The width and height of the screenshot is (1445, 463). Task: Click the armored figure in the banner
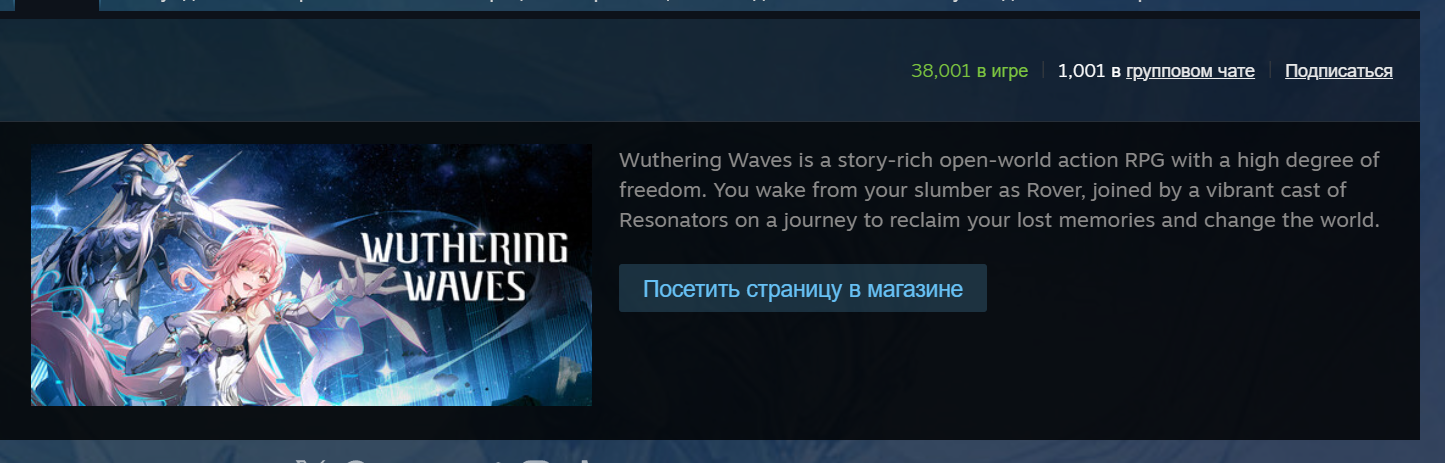(150, 230)
